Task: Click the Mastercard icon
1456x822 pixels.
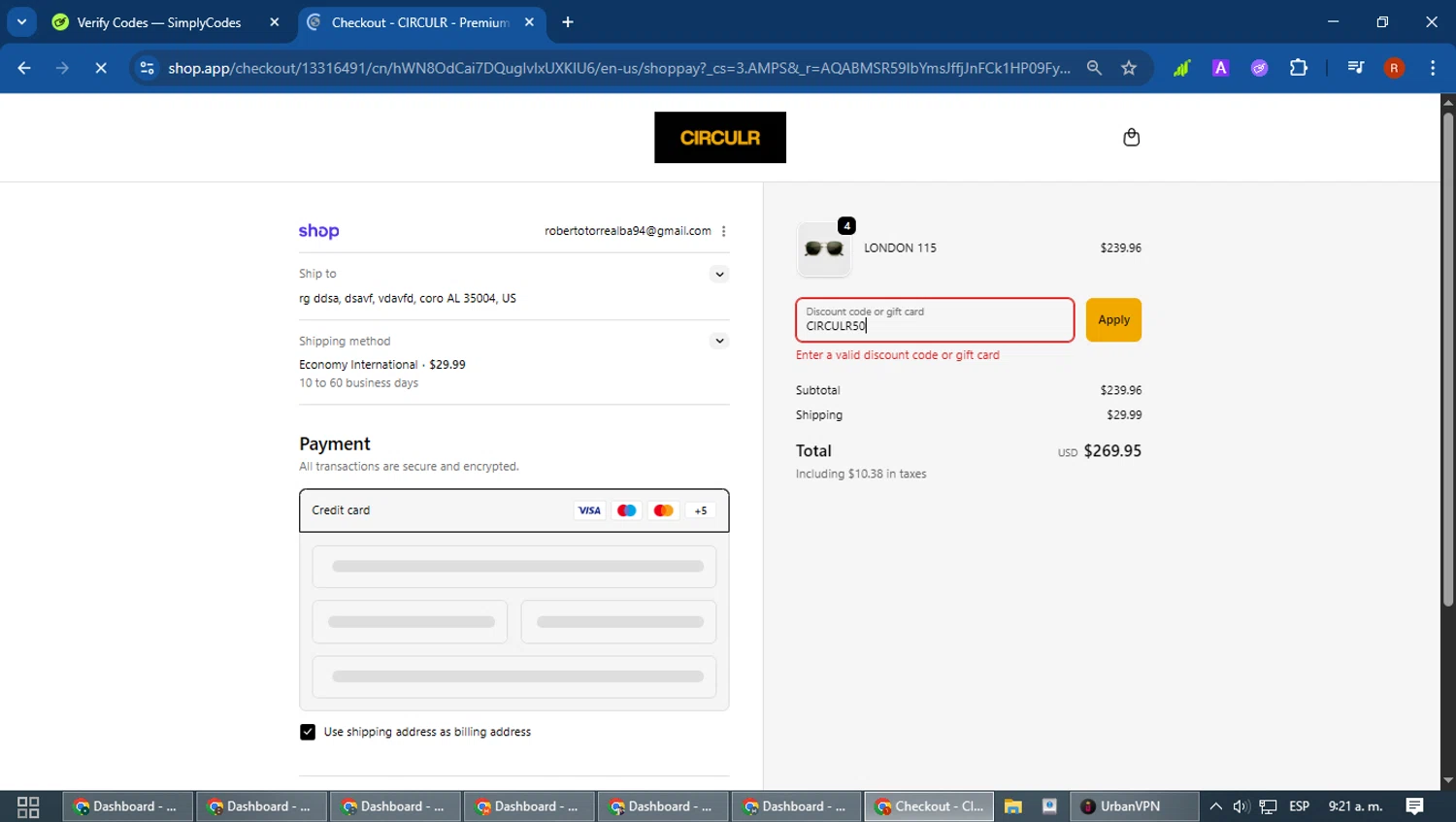Action: tap(663, 510)
